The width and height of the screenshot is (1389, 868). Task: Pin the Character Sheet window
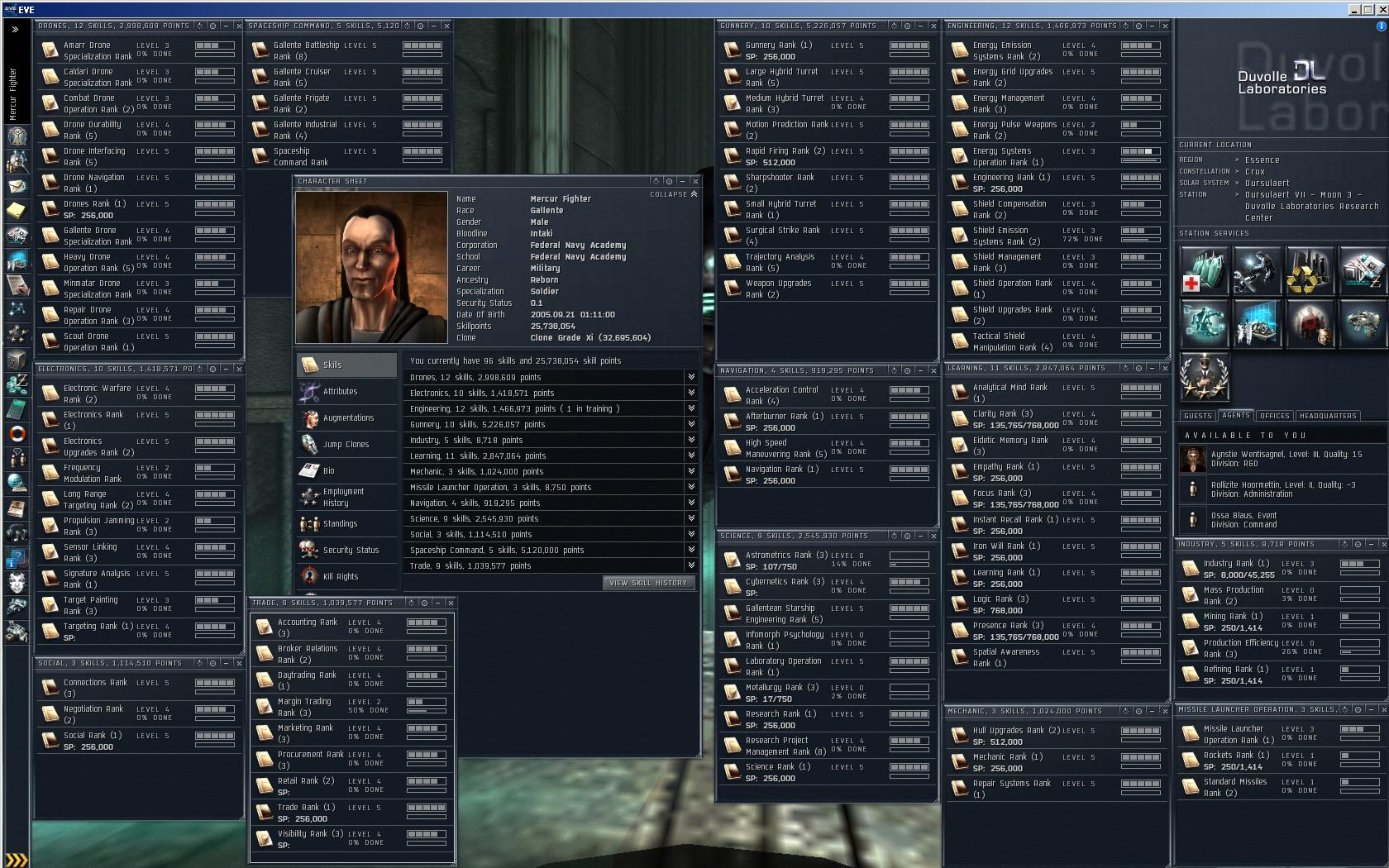pos(669,181)
